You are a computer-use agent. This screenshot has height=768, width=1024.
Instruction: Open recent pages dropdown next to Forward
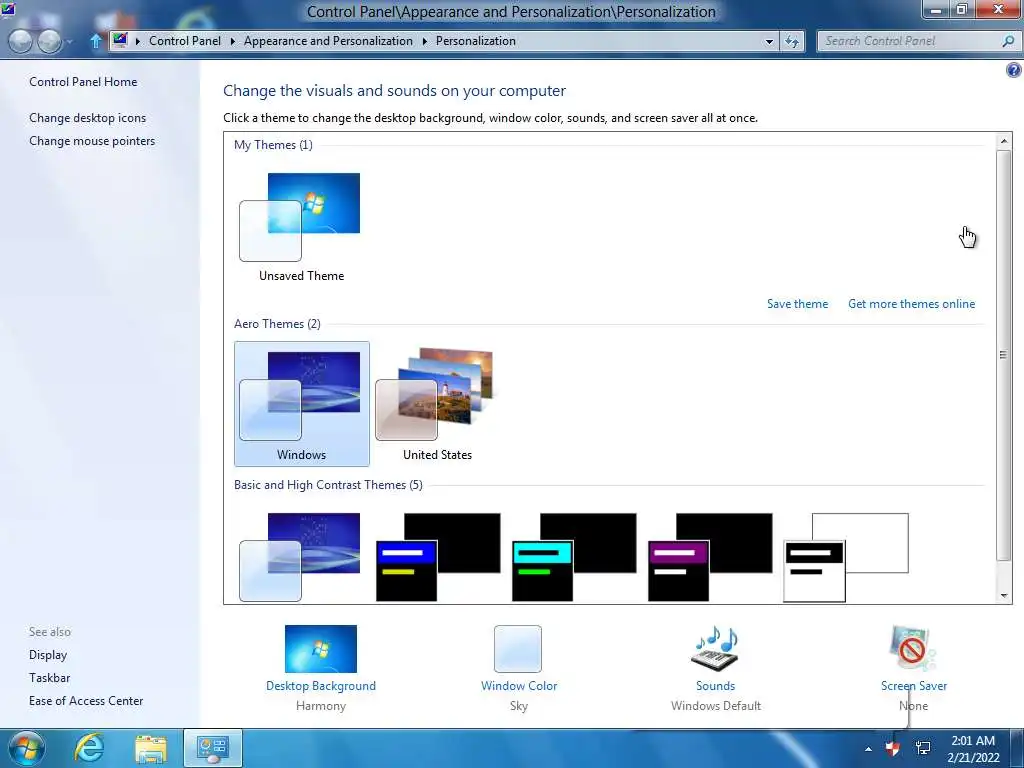[70, 42]
